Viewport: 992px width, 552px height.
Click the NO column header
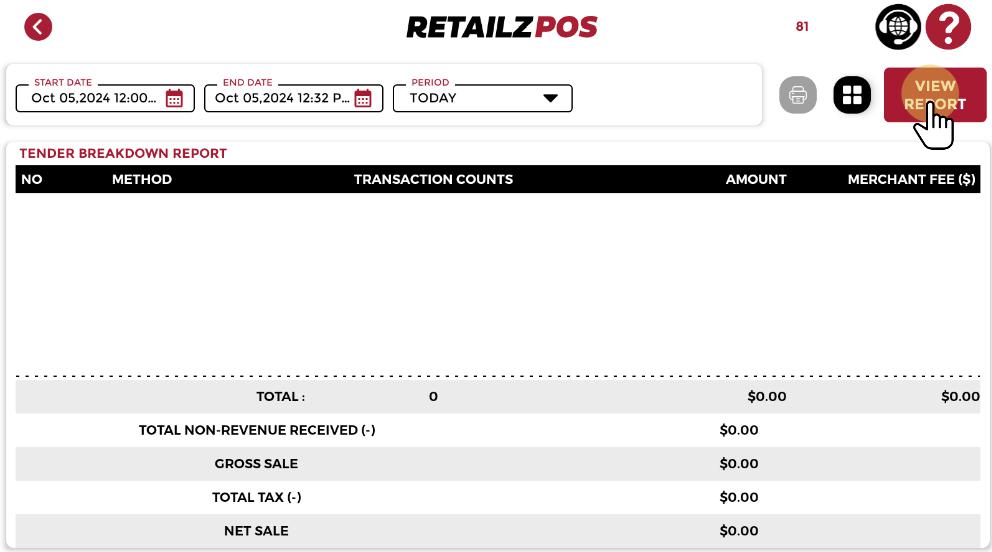click(x=32, y=179)
